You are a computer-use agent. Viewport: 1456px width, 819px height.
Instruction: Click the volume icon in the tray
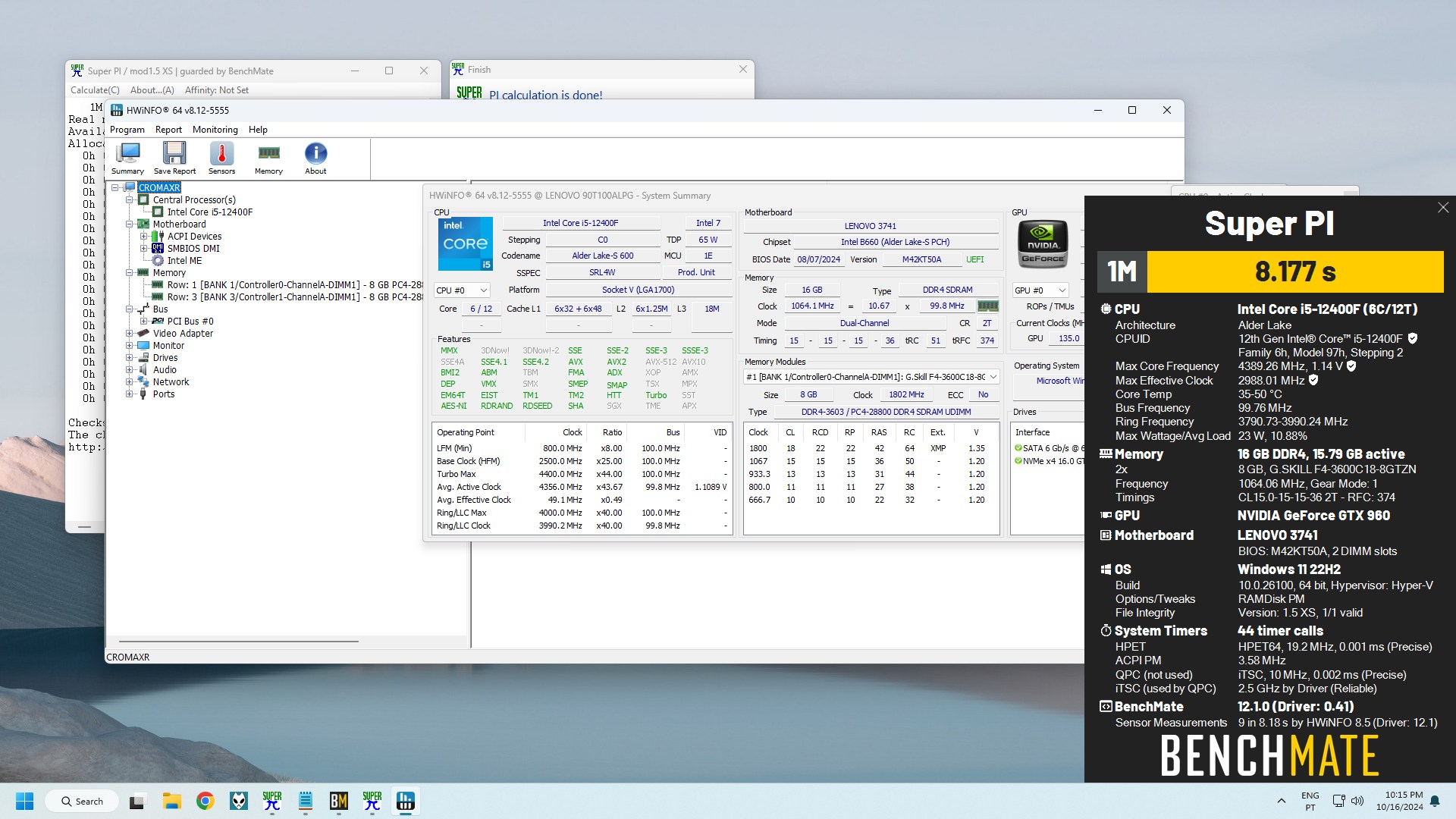1357,801
